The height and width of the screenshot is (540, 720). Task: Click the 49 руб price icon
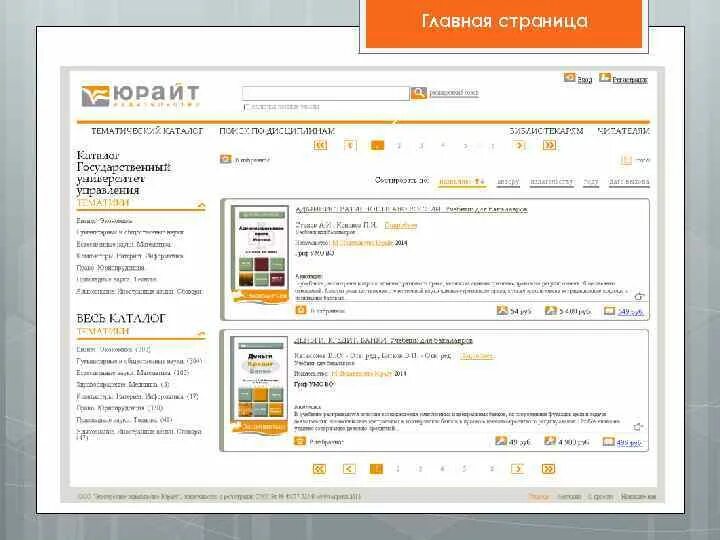click(501, 441)
